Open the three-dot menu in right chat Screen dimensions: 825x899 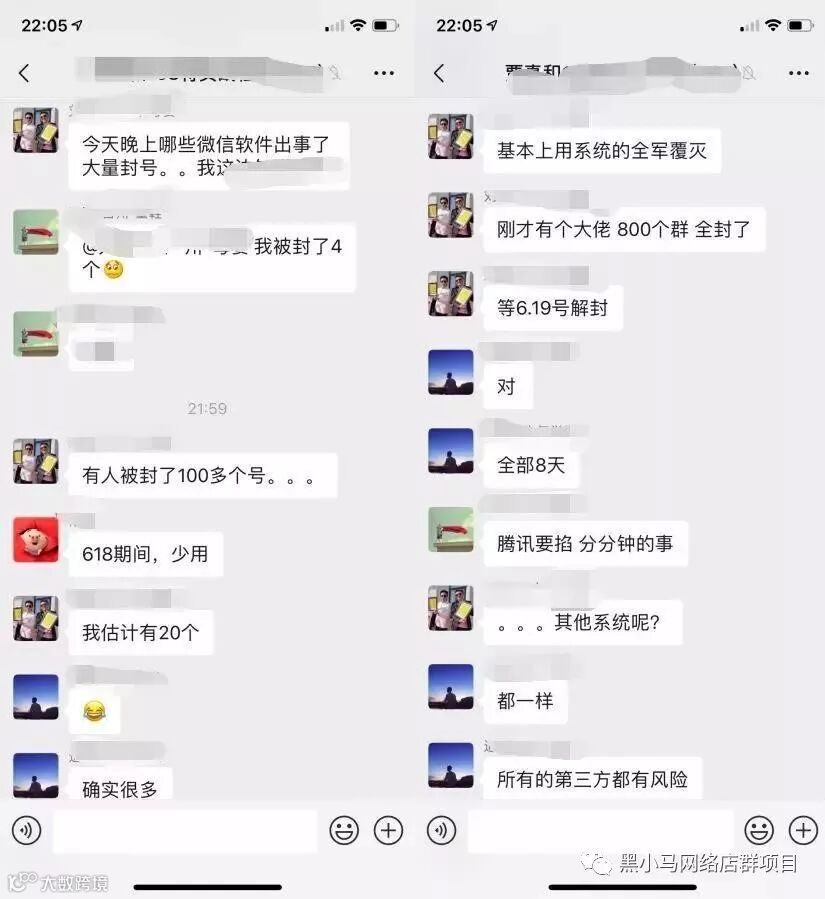coord(799,73)
